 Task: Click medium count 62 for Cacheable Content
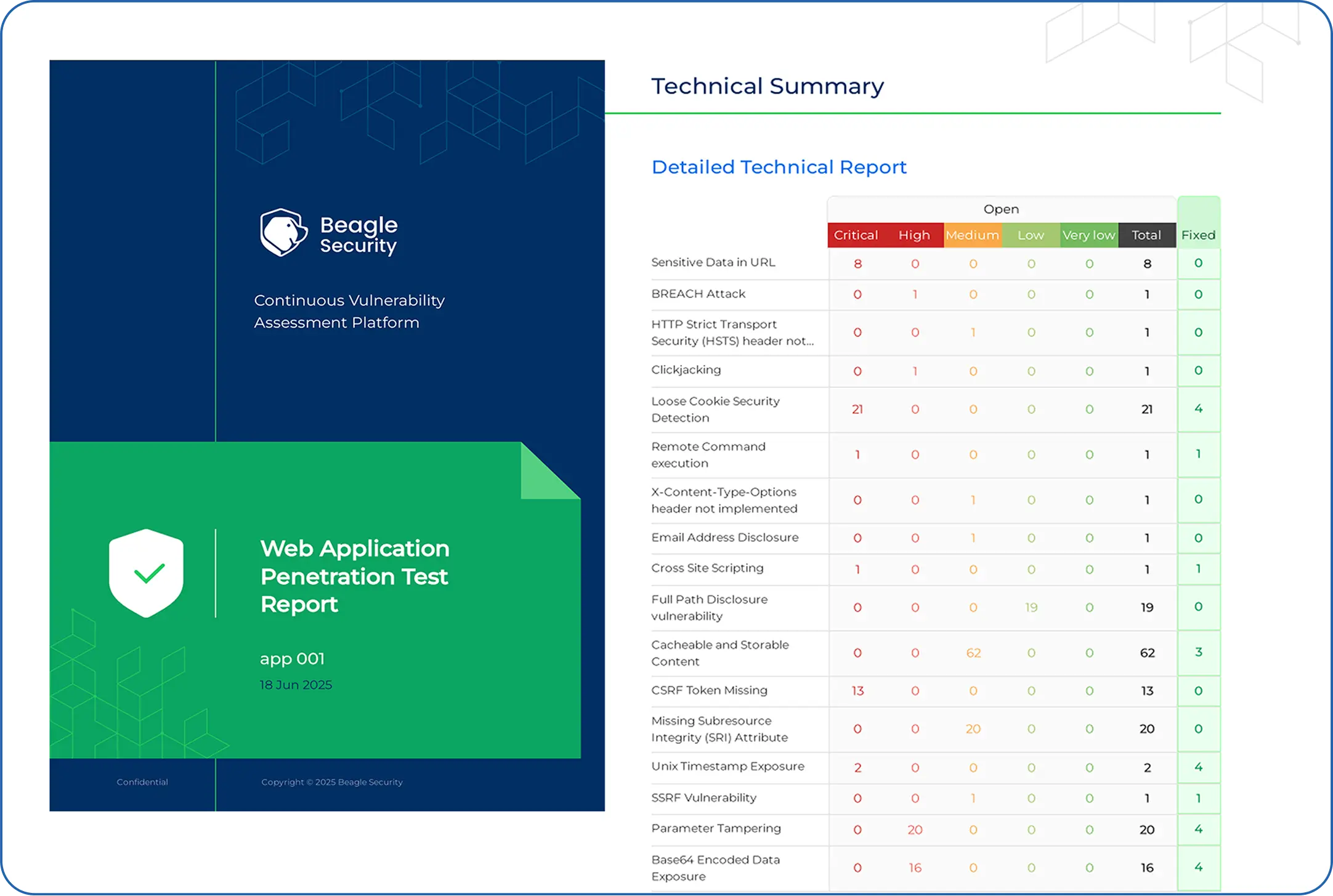coord(973,653)
